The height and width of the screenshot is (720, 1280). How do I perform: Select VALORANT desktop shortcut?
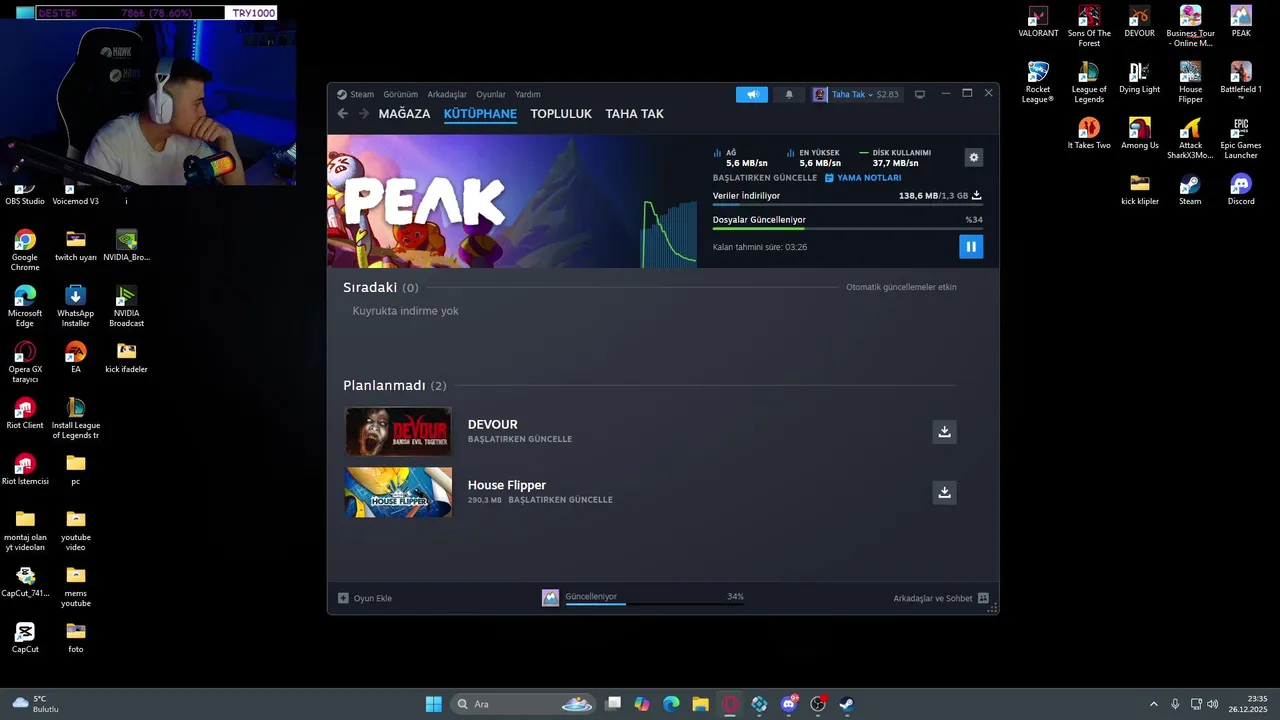[x=1038, y=22]
